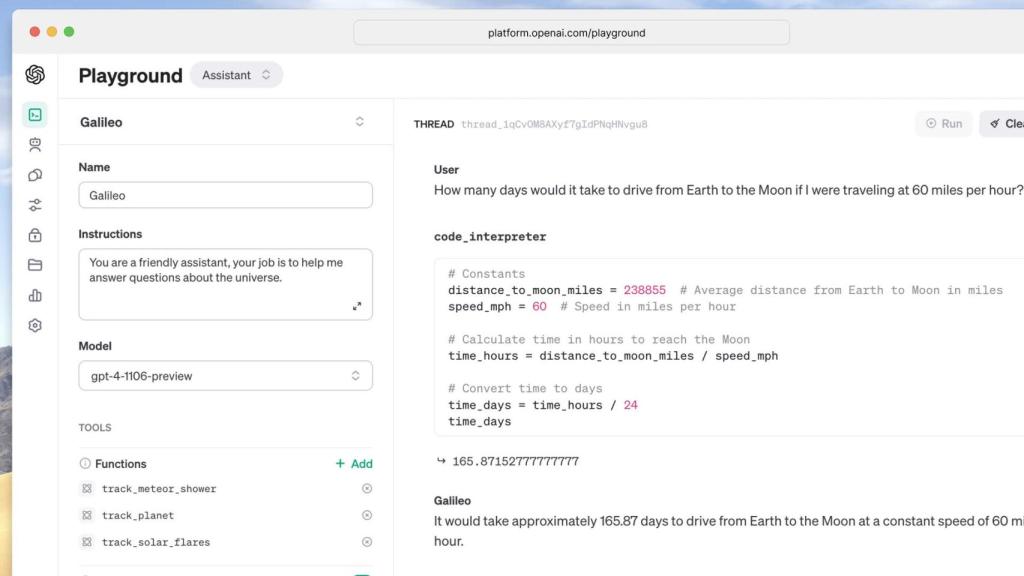Click the THREAD label
1024x576 pixels.
[434, 124]
